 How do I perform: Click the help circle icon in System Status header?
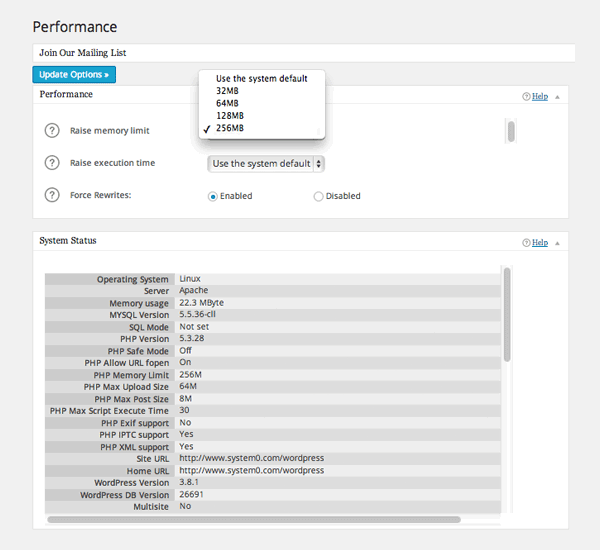[526, 243]
